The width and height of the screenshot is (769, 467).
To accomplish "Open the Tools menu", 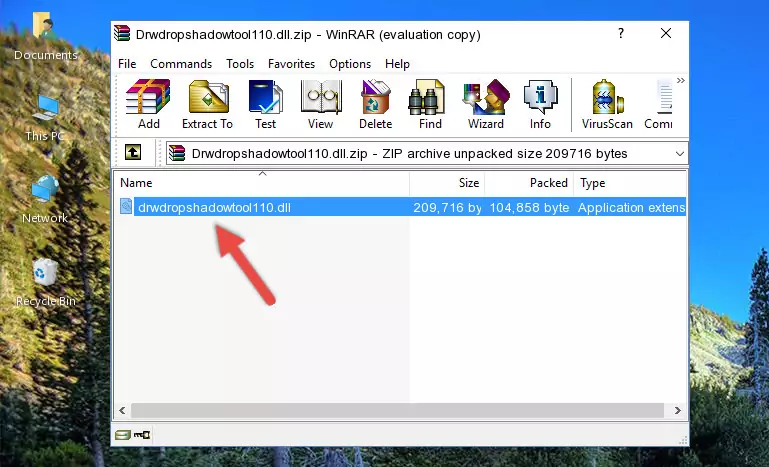I will [240, 64].
